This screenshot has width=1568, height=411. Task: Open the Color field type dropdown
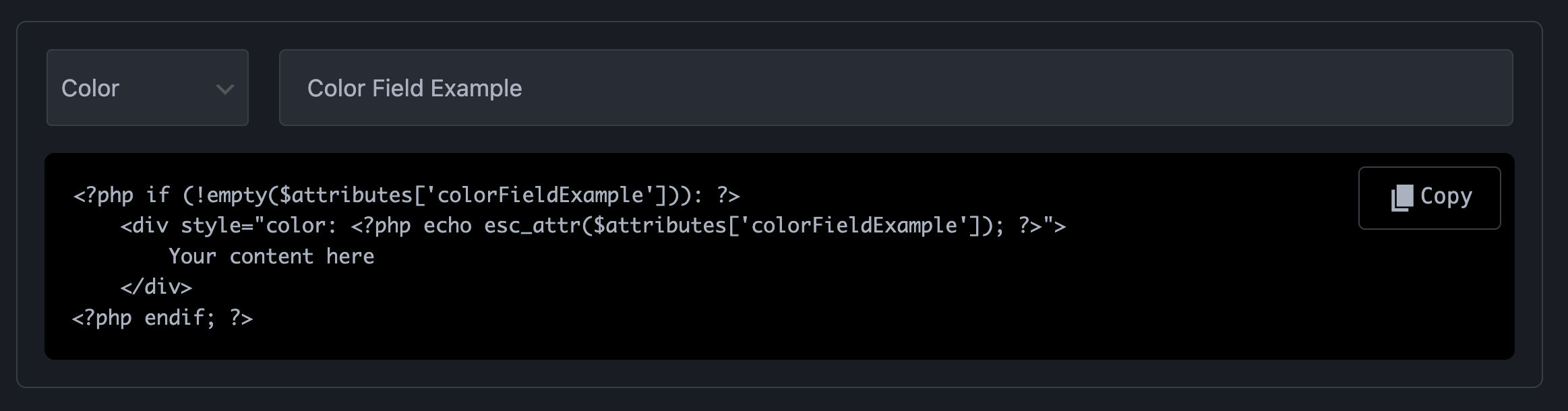(147, 88)
